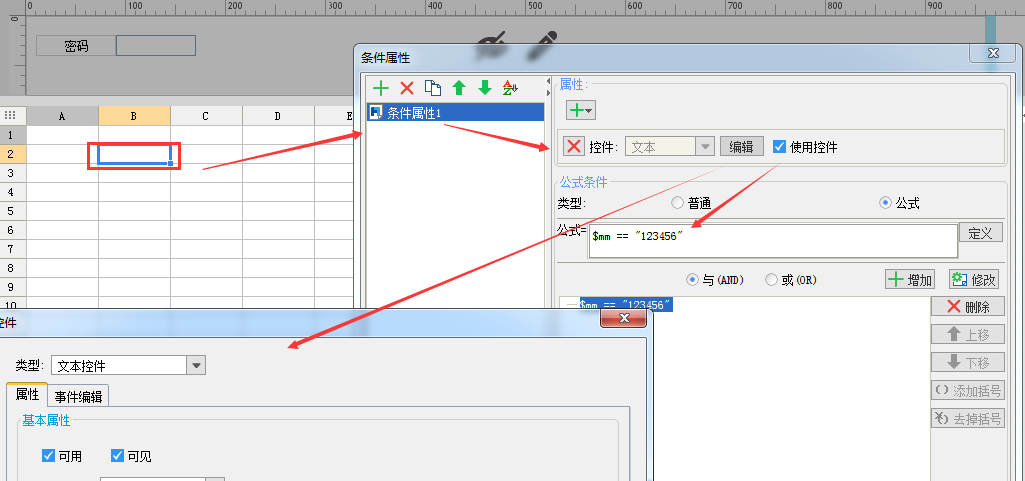The width and height of the screenshot is (1025, 481).
Task: Open the green plus add-property dropdown
Action: (x=580, y=110)
